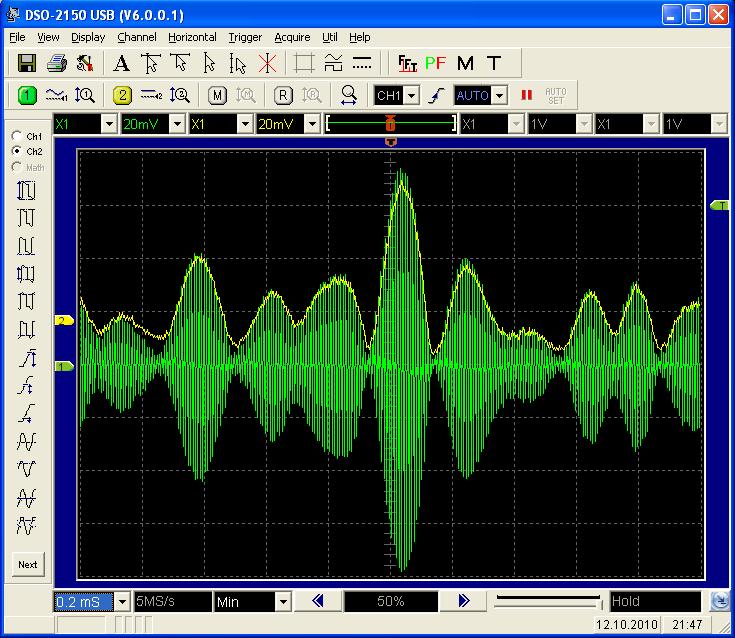The height and width of the screenshot is (638, 735).
Task: Open the Acquire menu
Action: (x=292, y=37)
